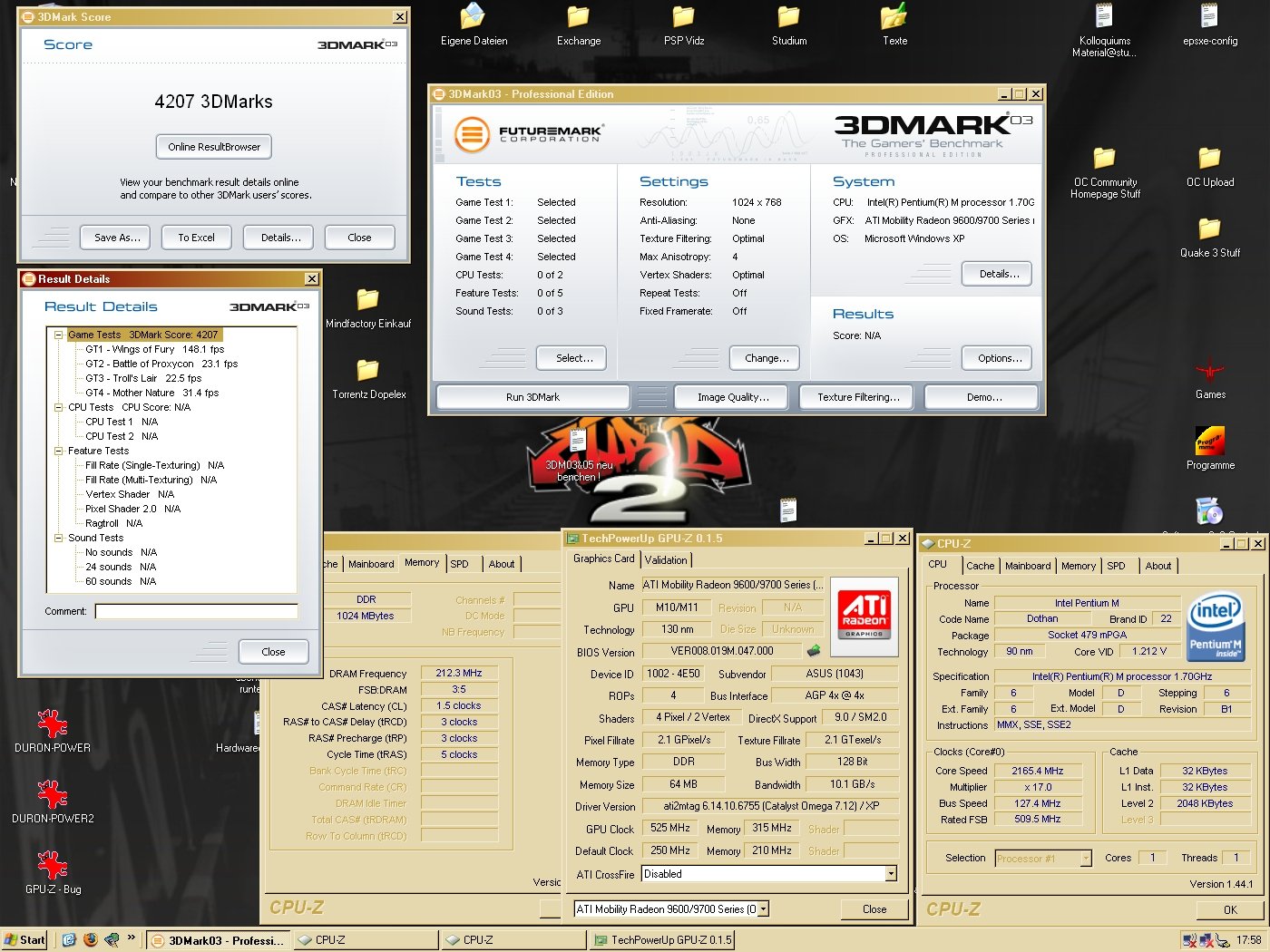The height and width of the screenshot is (952, 1270).
Task: Switch to Validation tab in GPU-Z
Action: [x=666, y=560]
